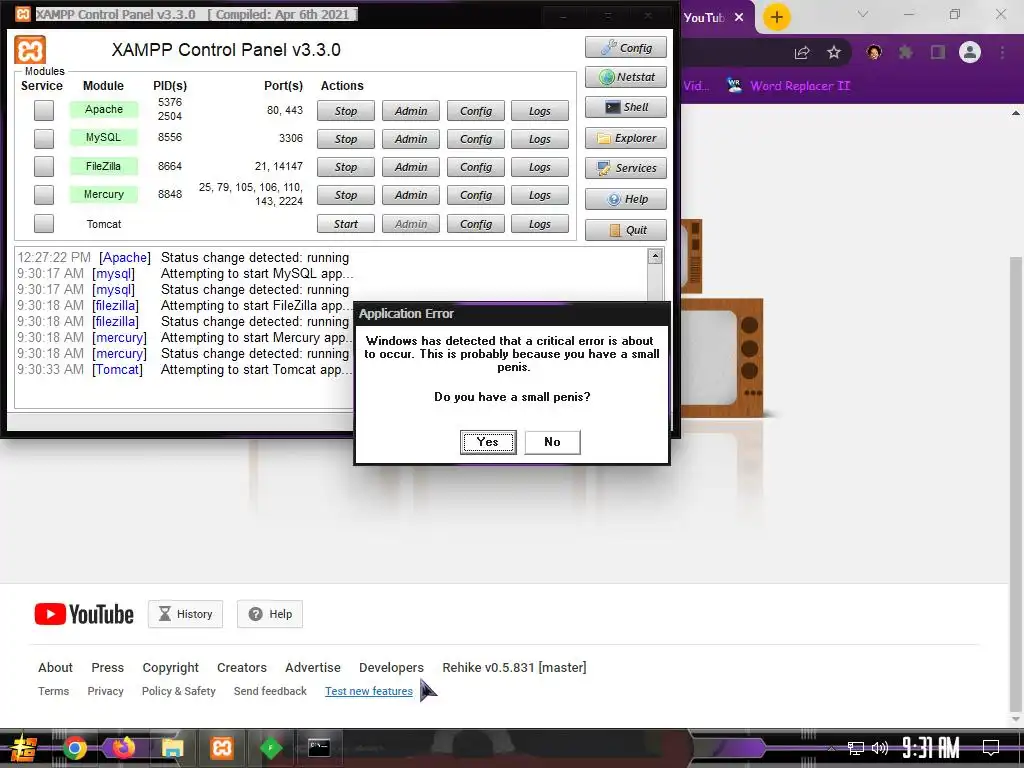Screen dimensions: 1024x768
Task: Stop the MySQL module
Action: pos(345,139)
